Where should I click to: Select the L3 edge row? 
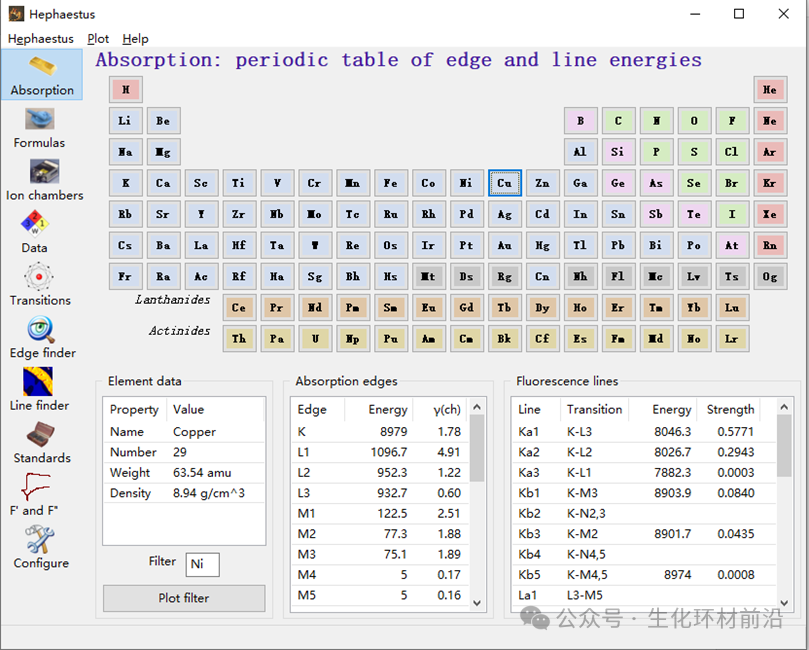coord(380,493)
